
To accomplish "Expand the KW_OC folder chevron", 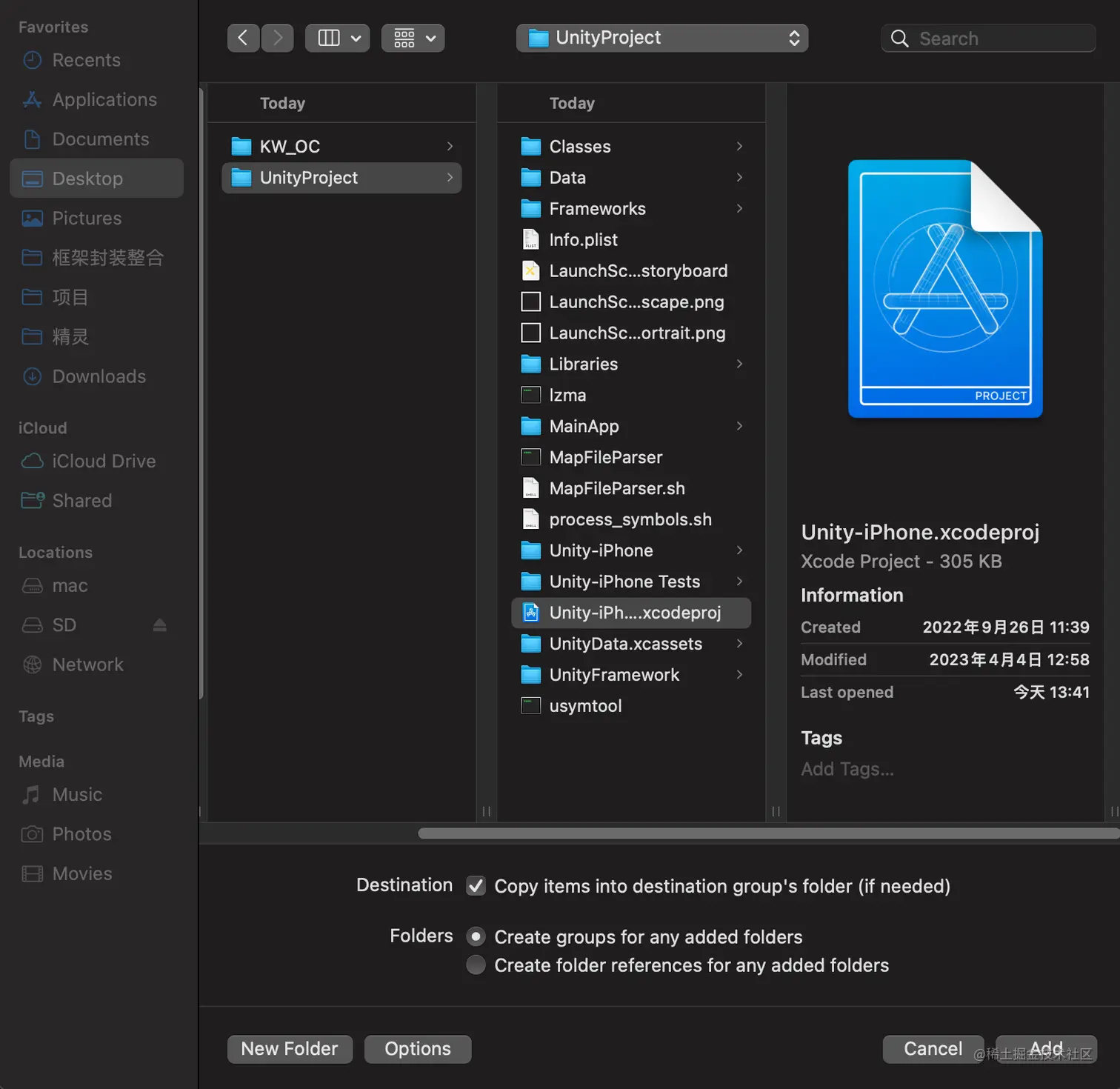I will point(450,147).
